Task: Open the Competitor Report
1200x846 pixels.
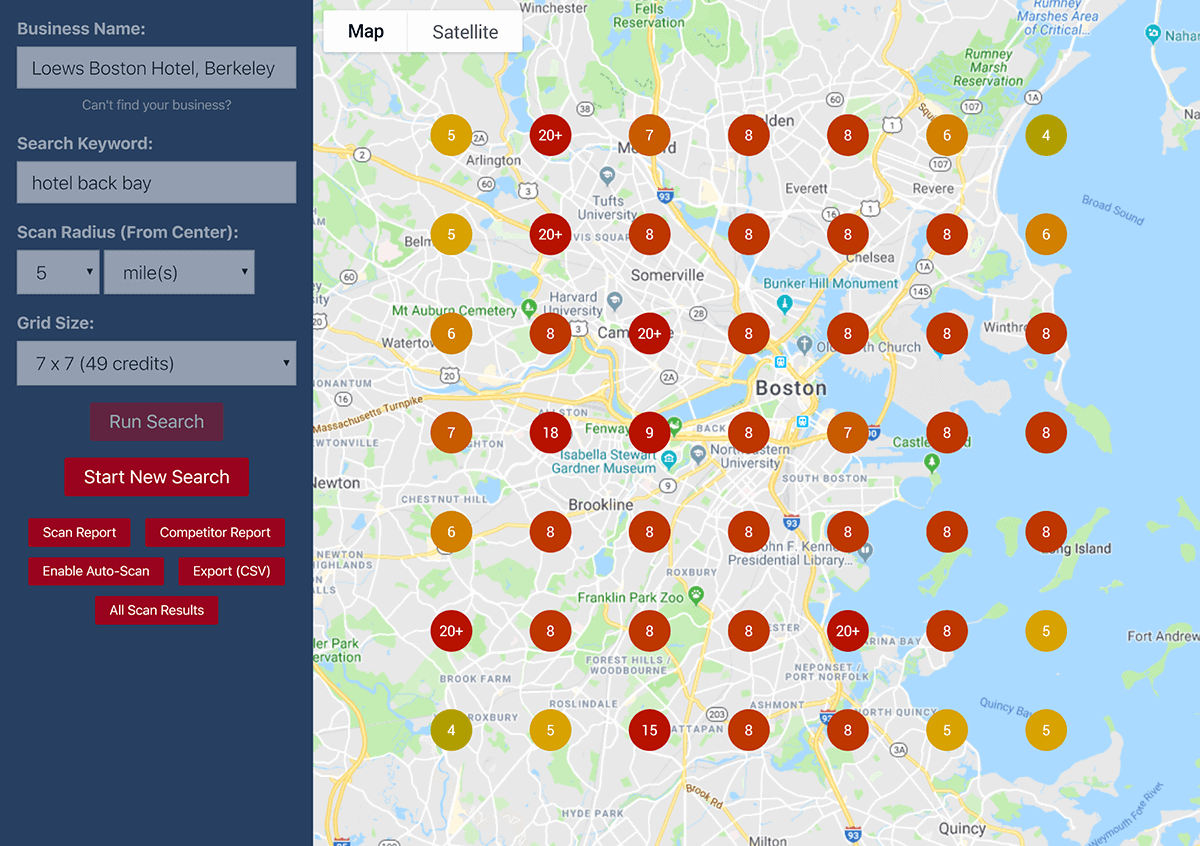Action: (215, 532)
